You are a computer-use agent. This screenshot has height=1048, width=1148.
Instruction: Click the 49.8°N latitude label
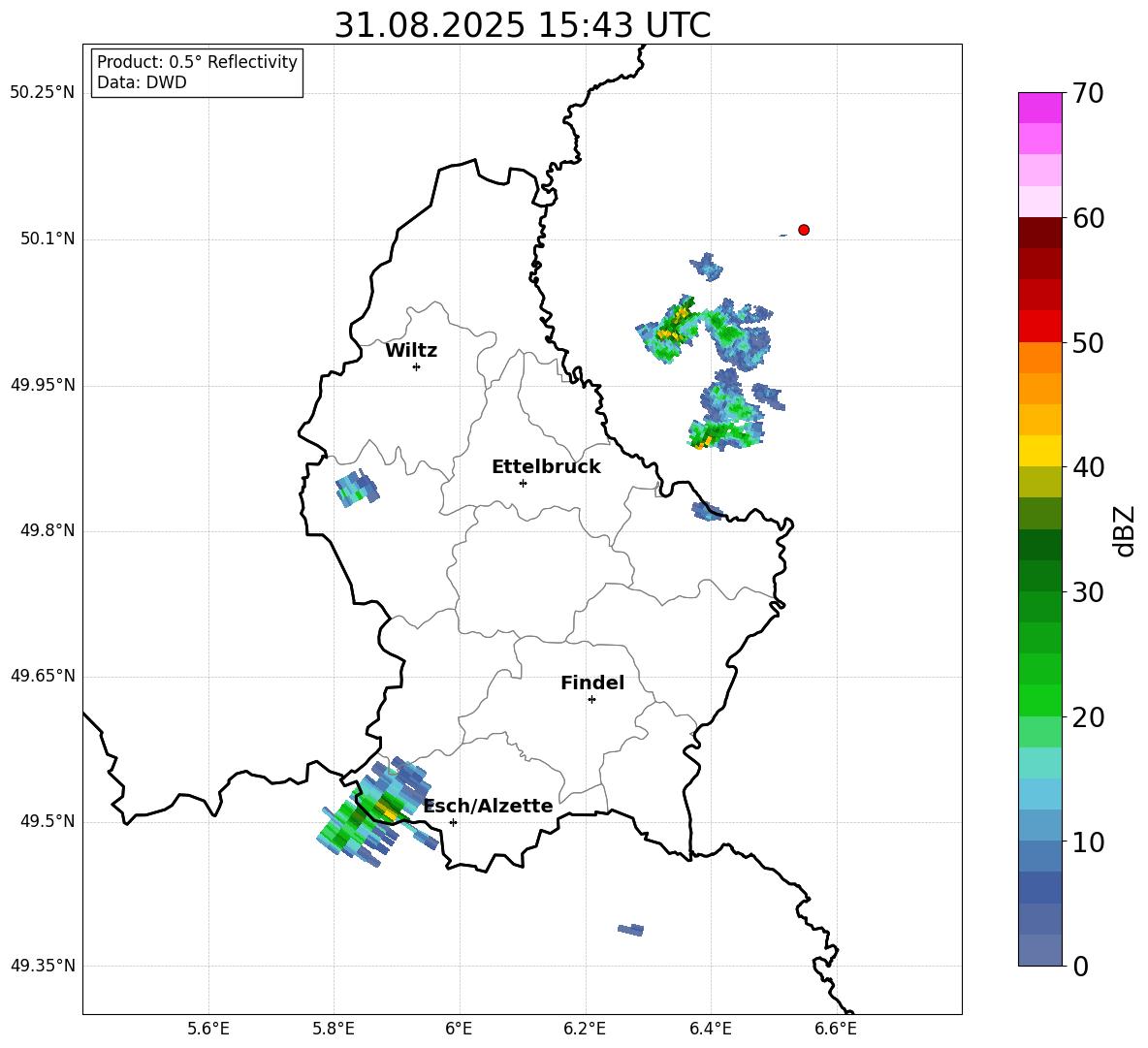click(x=48, y=530)
